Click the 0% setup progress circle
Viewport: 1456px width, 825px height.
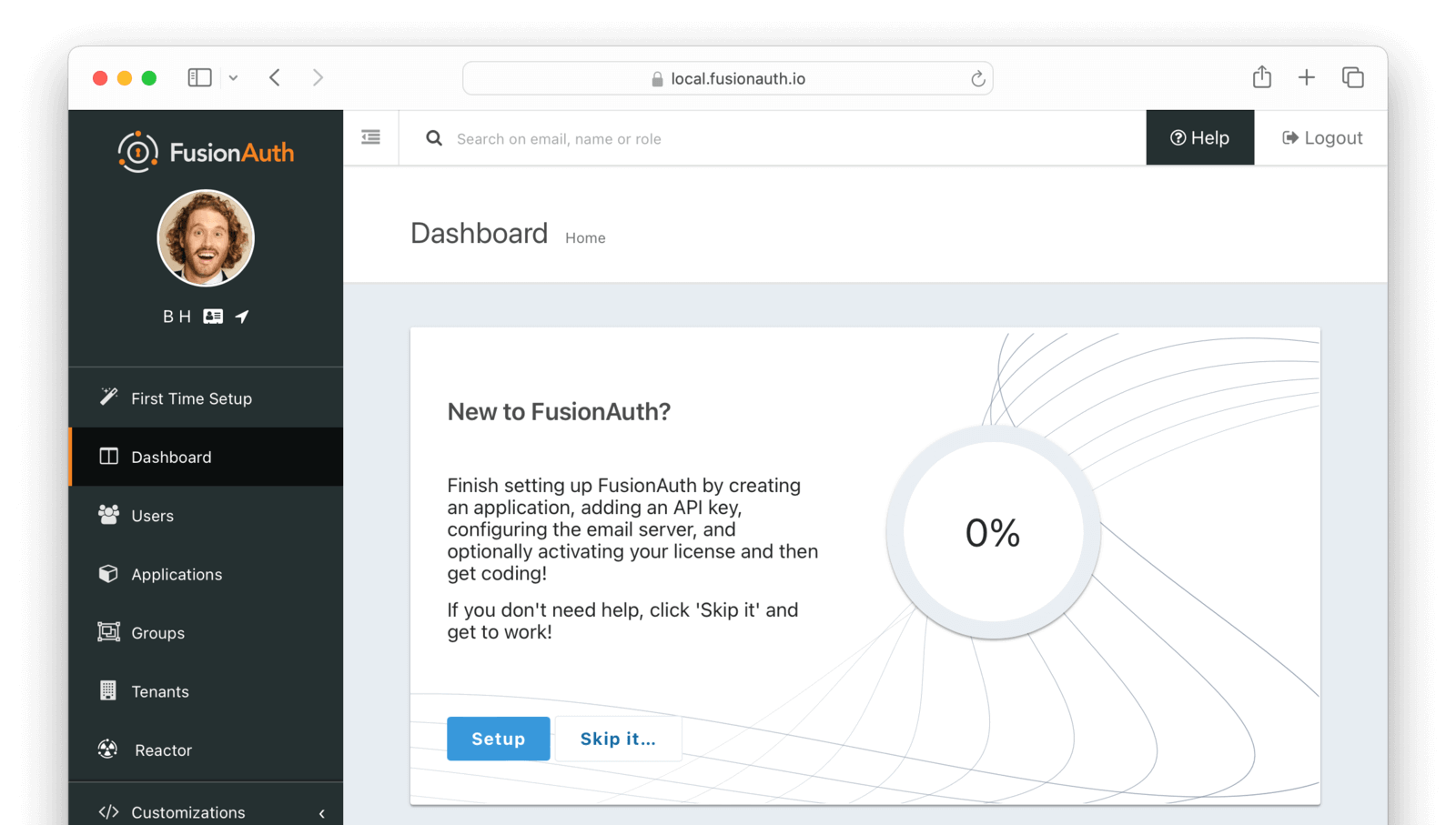pos(993,533)
